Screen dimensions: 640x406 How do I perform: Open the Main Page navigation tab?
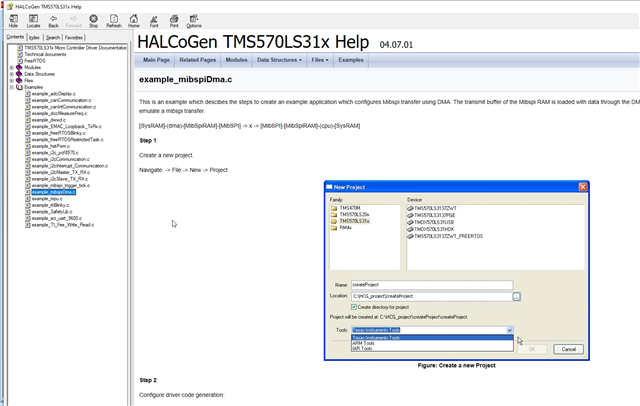click(x=156, y=60)
